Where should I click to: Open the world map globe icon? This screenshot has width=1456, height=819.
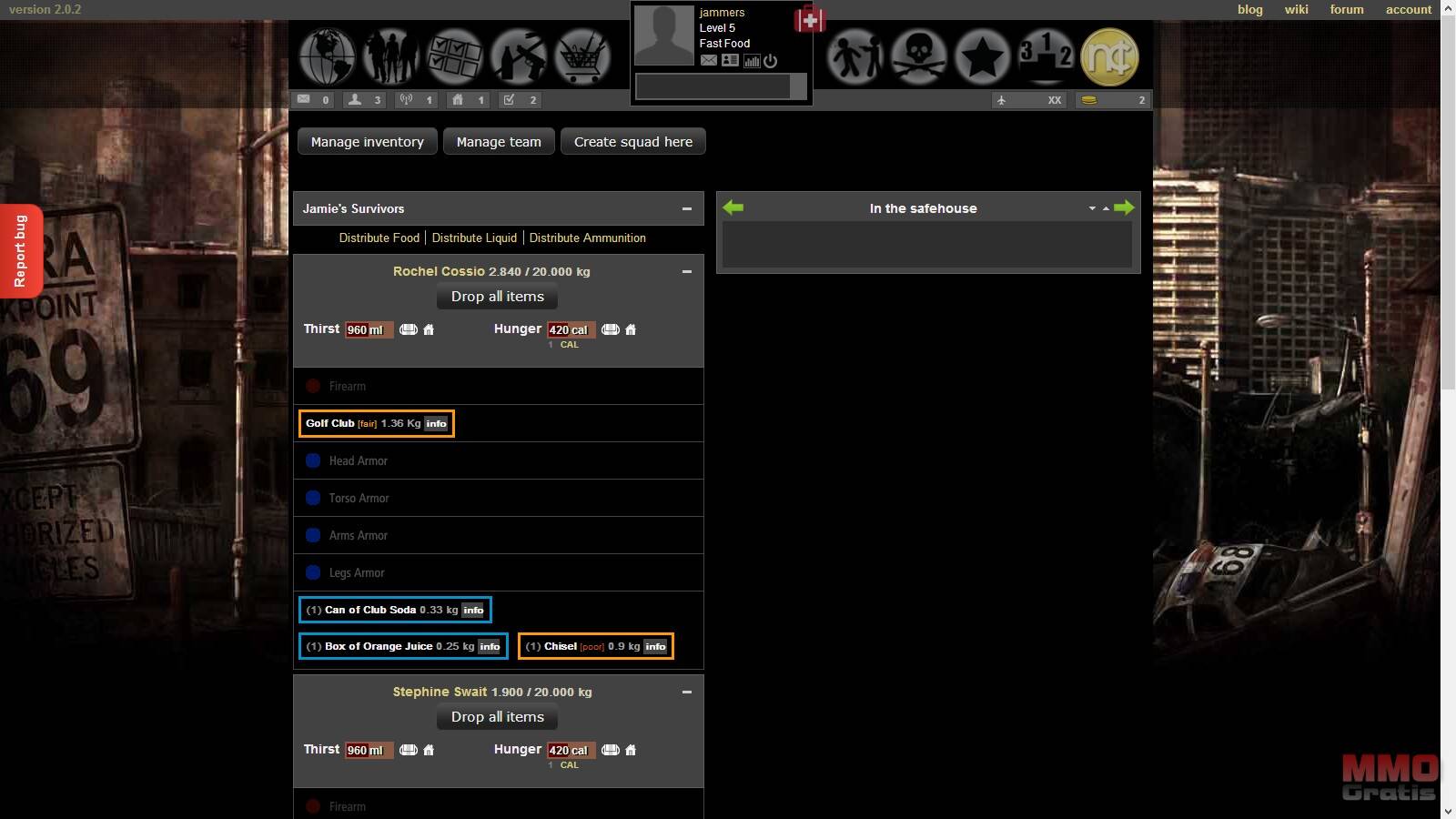(327, 56)
